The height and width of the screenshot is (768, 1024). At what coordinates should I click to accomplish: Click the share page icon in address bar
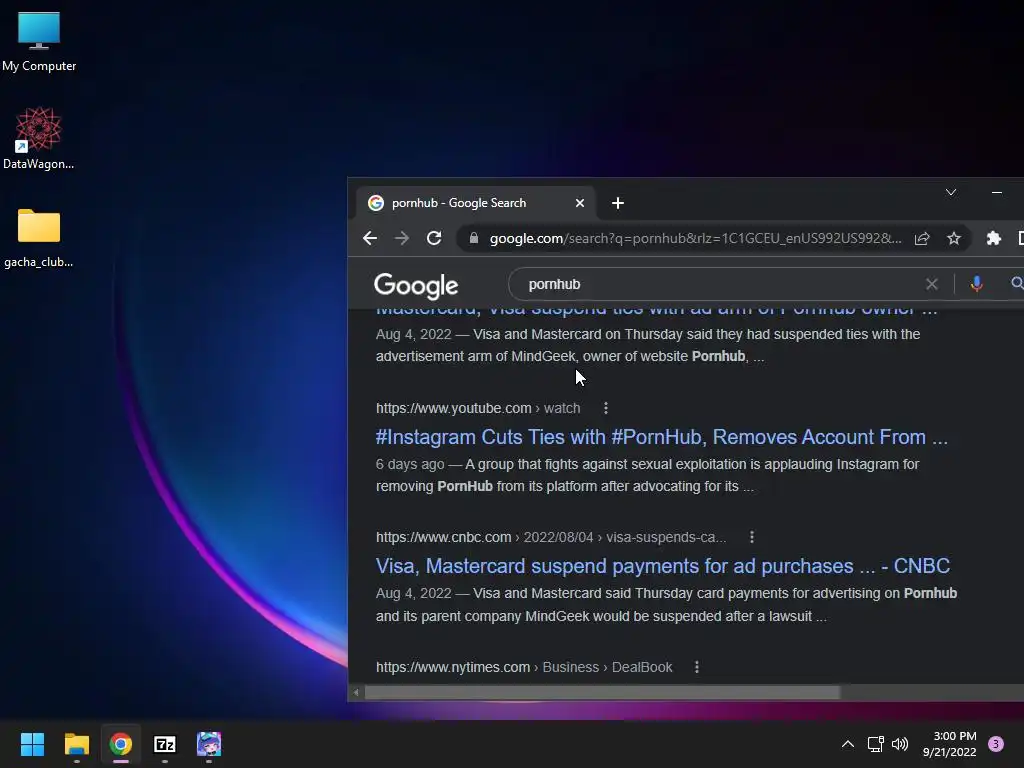(921, 238)
